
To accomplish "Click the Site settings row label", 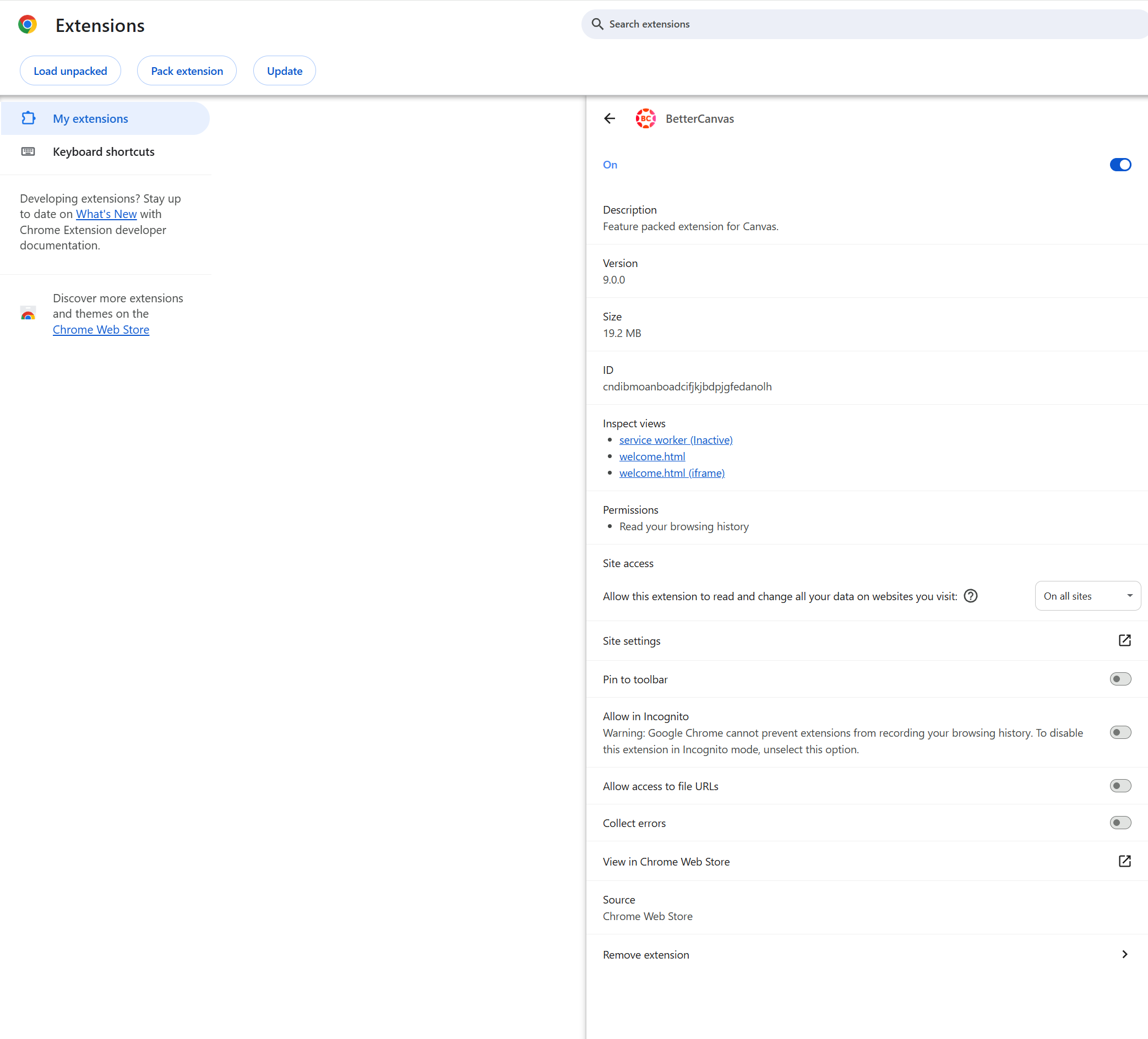I will [632, 641].
